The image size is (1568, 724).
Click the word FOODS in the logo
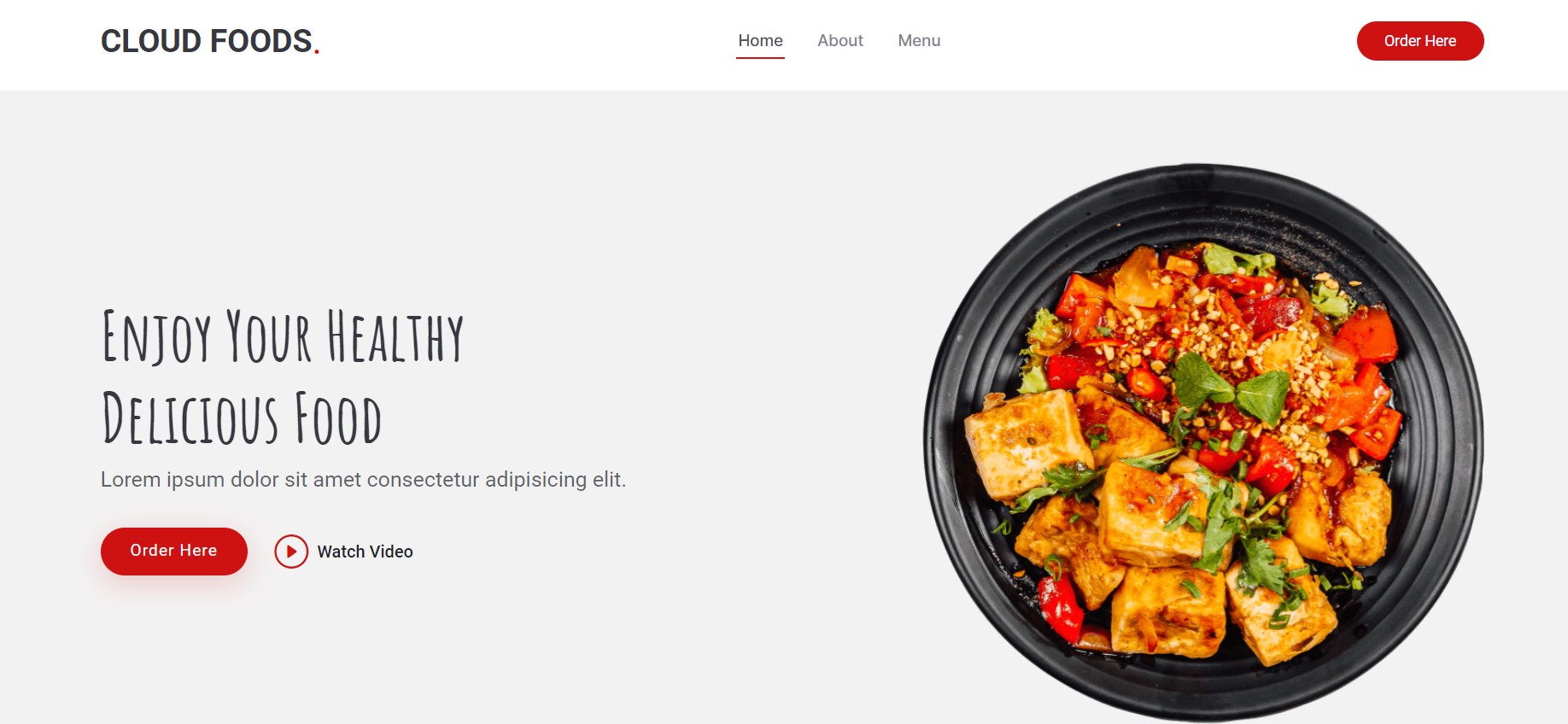pos(260,41)
